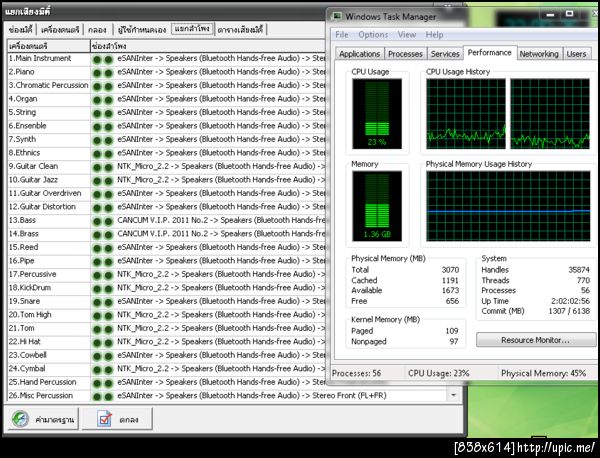Click the Memory 1.36 GB gauge
The width and height of the screenshot is (600, 458).
[377, 206]
